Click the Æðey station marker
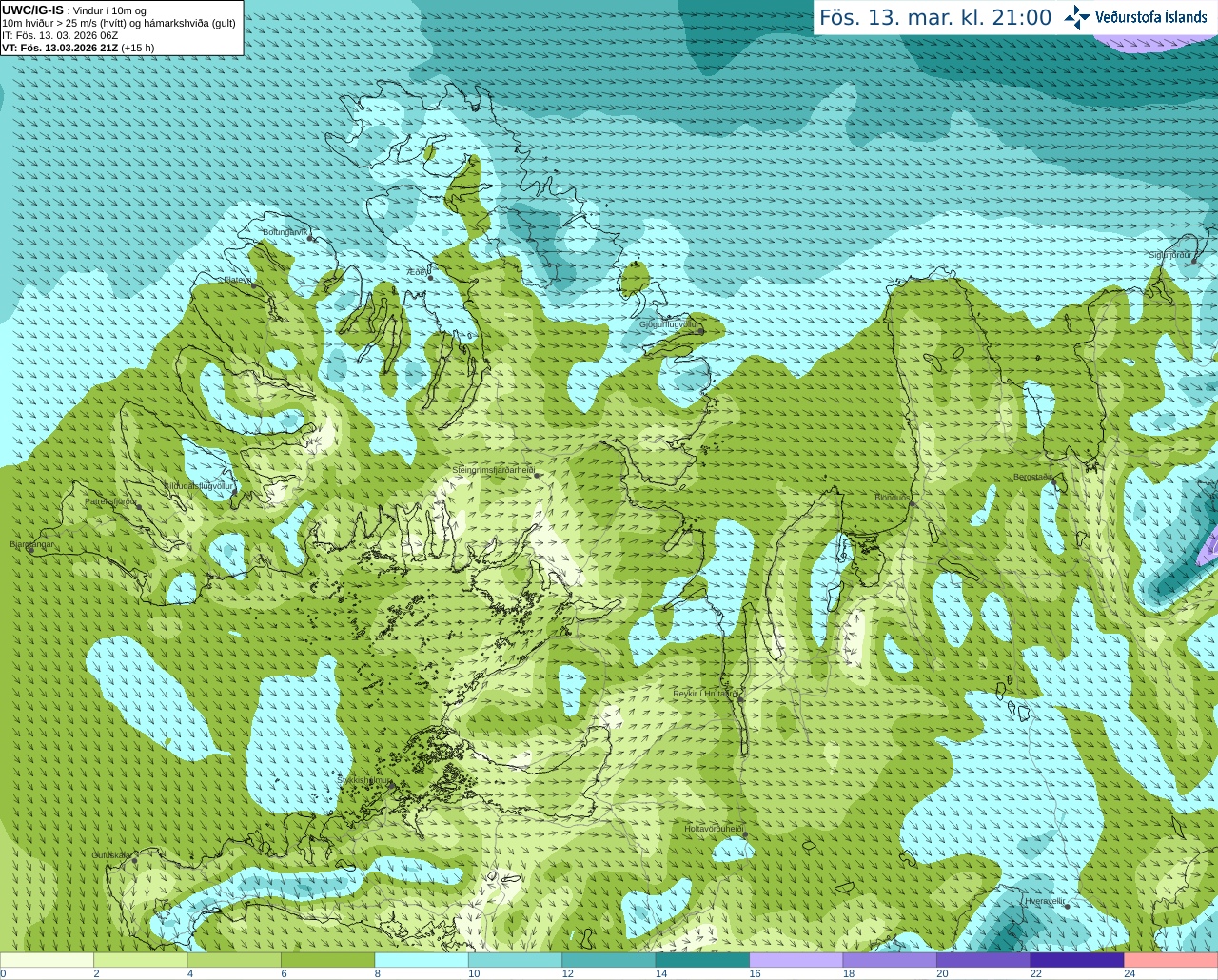The height and width of the screenshot is (980, 1218). [430, 277]
